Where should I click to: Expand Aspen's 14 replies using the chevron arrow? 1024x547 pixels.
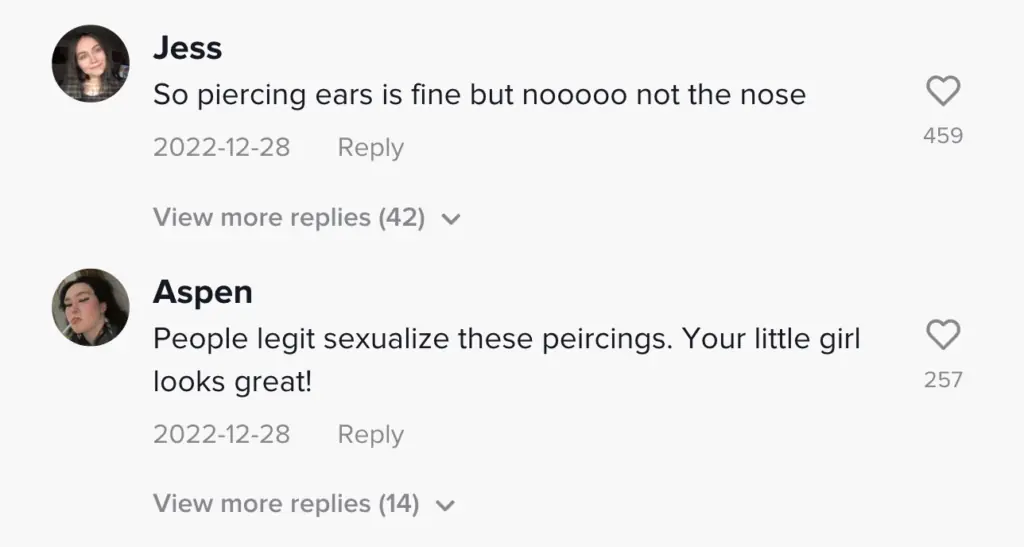tap(445, 504)
